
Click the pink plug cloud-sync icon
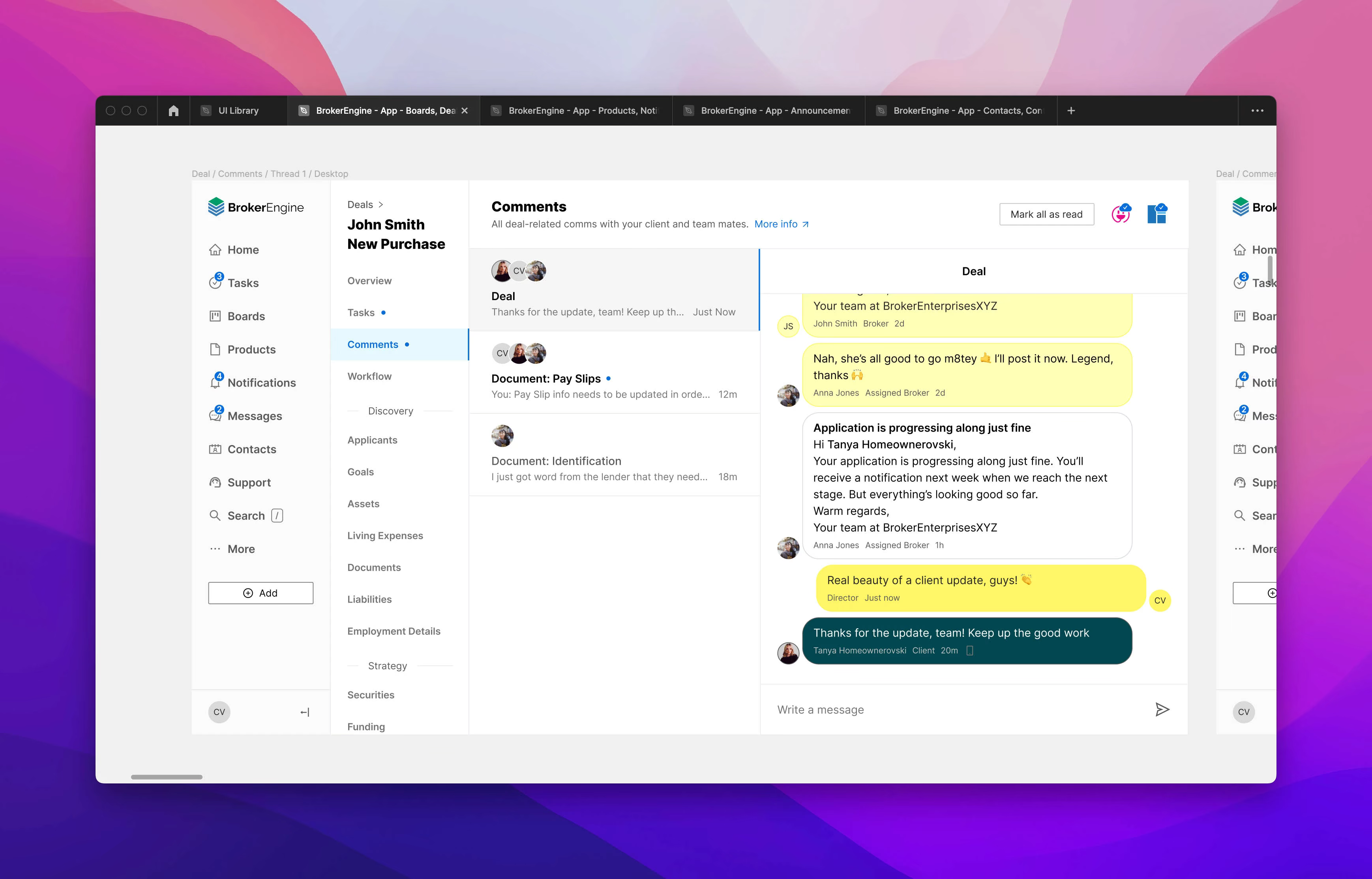[x=1121, y=214]
